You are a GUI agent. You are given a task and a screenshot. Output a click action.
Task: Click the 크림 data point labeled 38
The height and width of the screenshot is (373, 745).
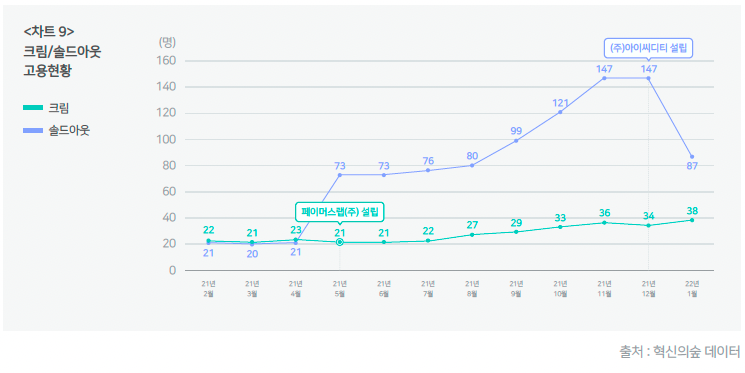tap(692, 220)
